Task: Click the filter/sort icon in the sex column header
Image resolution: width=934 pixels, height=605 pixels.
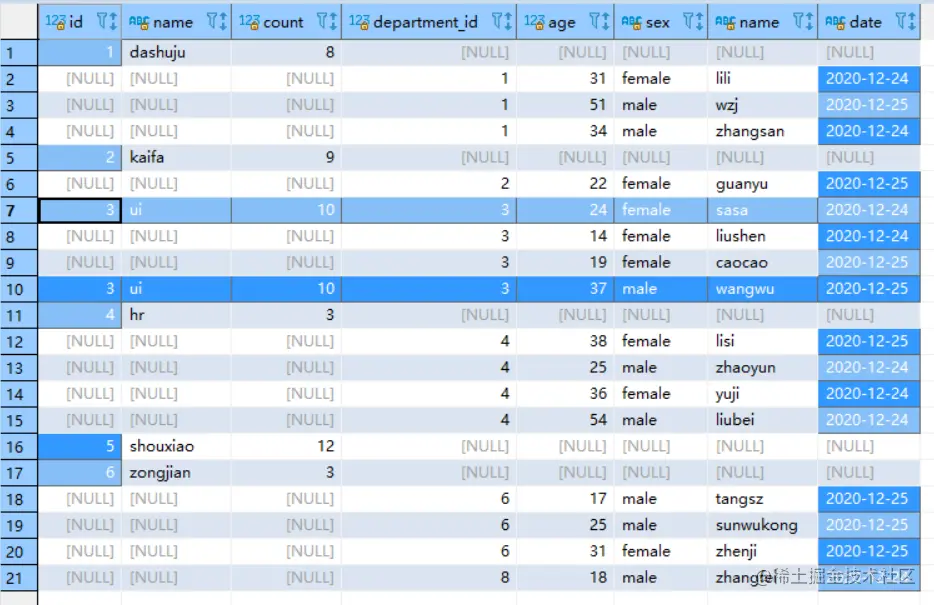Action: pyautogui.click(x=693, y=22)
